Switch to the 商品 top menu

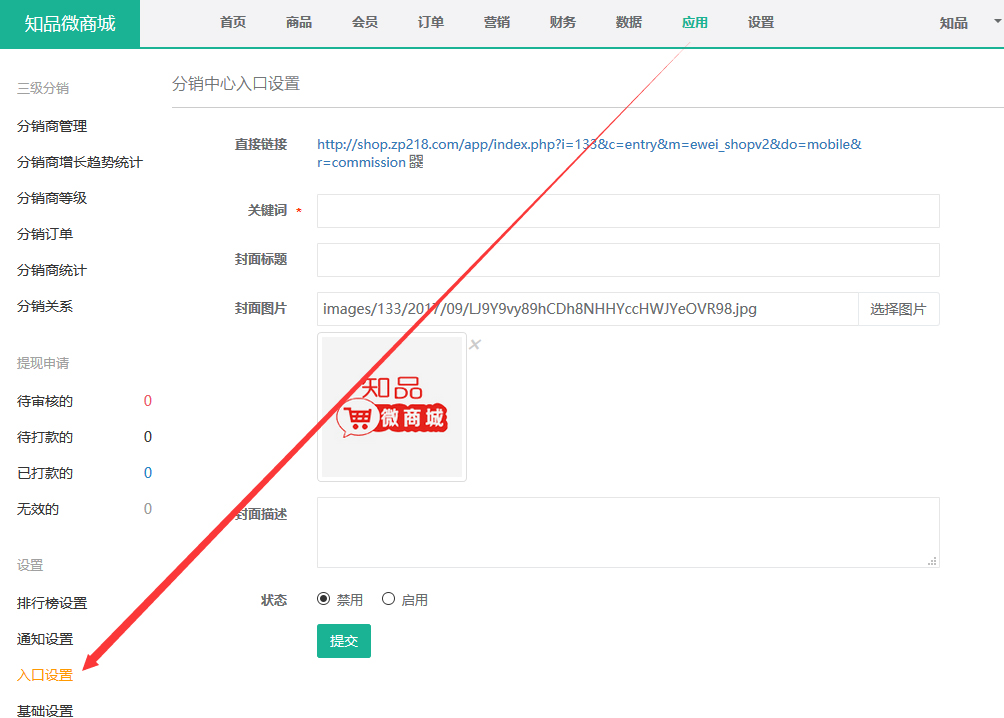coord(299,23)
